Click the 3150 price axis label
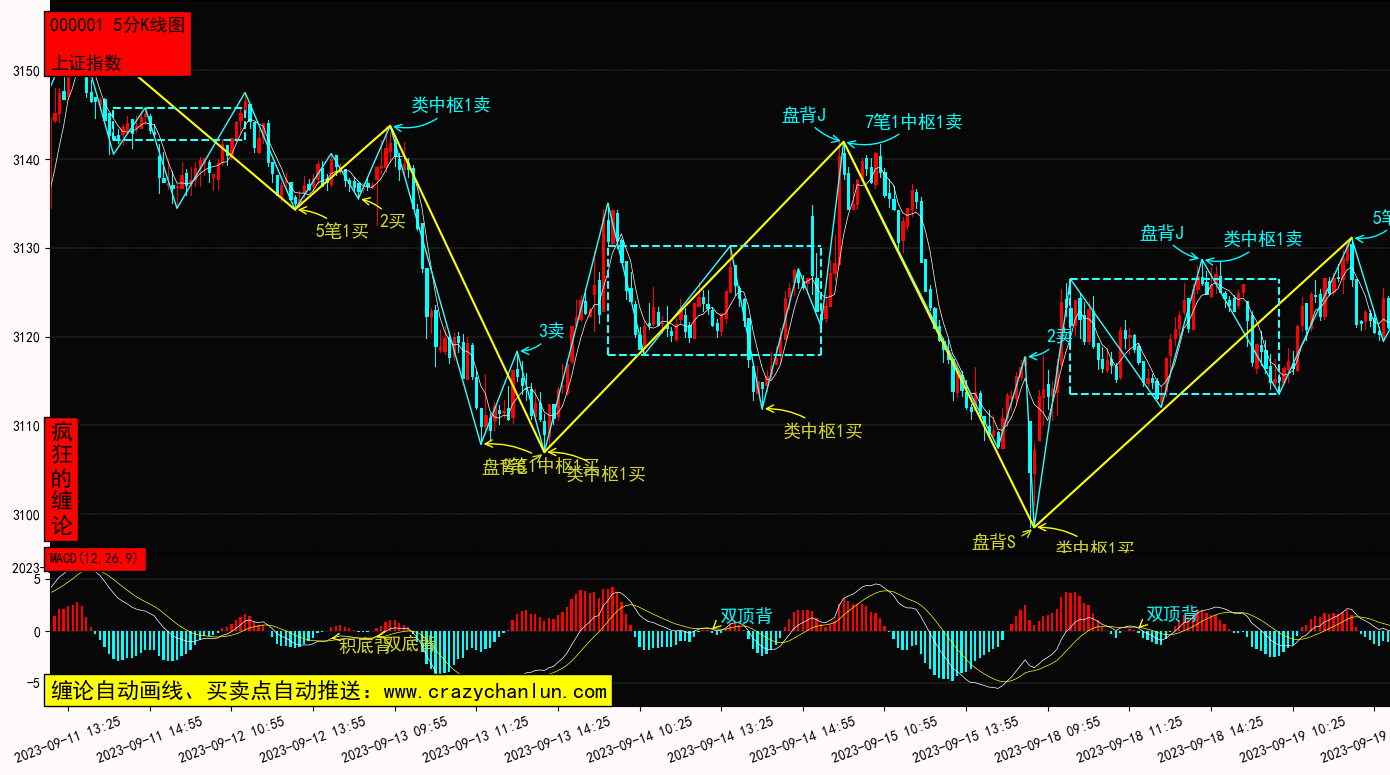This screenshot has width=1390, height=775. pyautogui.click(x=26, y=72)
